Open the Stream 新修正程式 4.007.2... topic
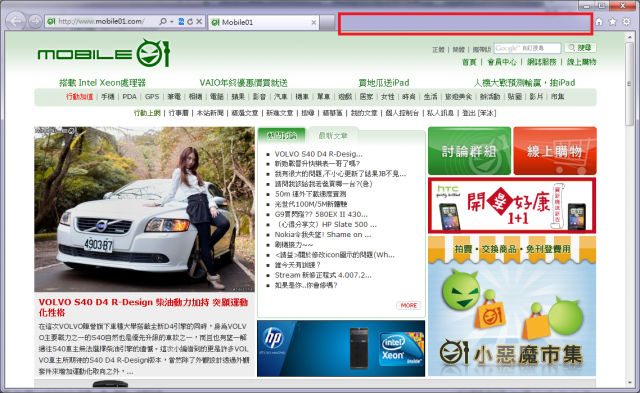 click(323, 275)
